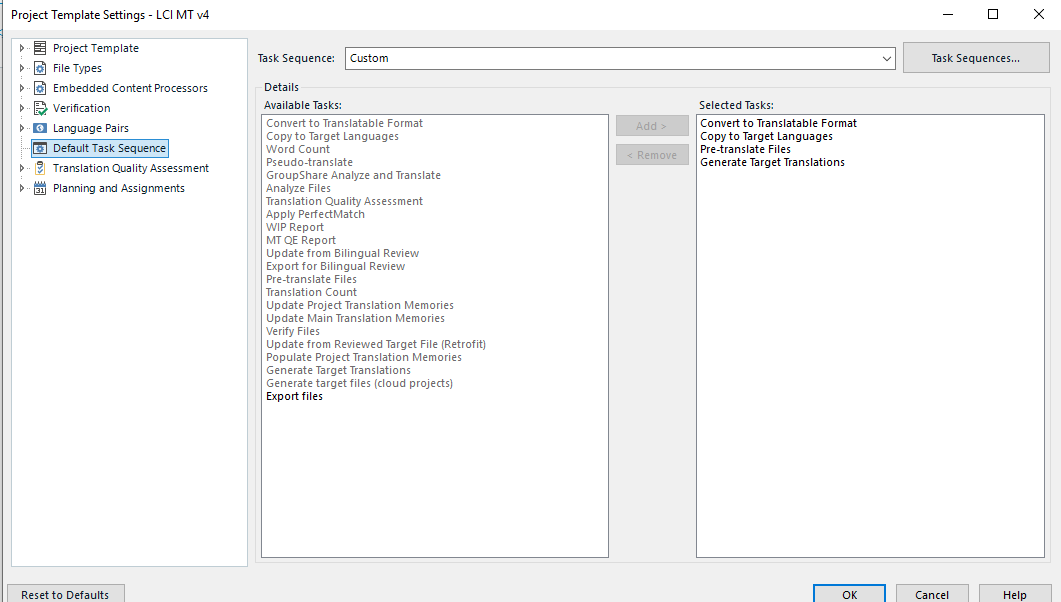This screenshot has height=602, width=1061.
Task: Click the Remove button
Action: (652, 154)
